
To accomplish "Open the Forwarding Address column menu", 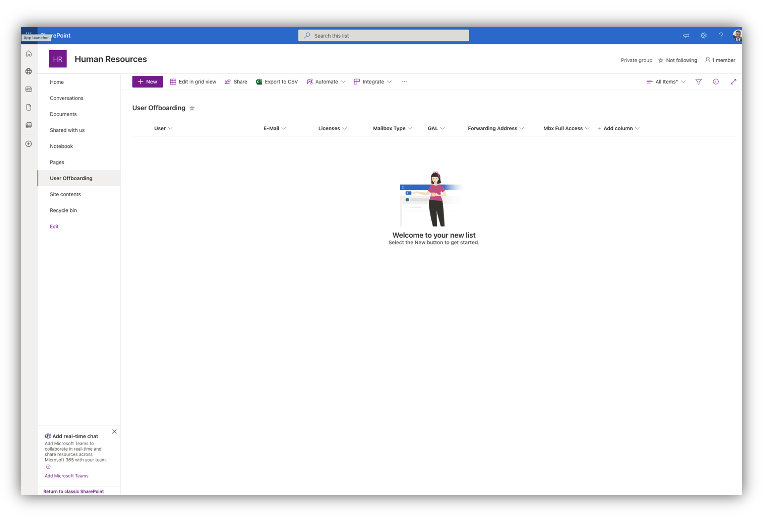I will pos(496,128).
